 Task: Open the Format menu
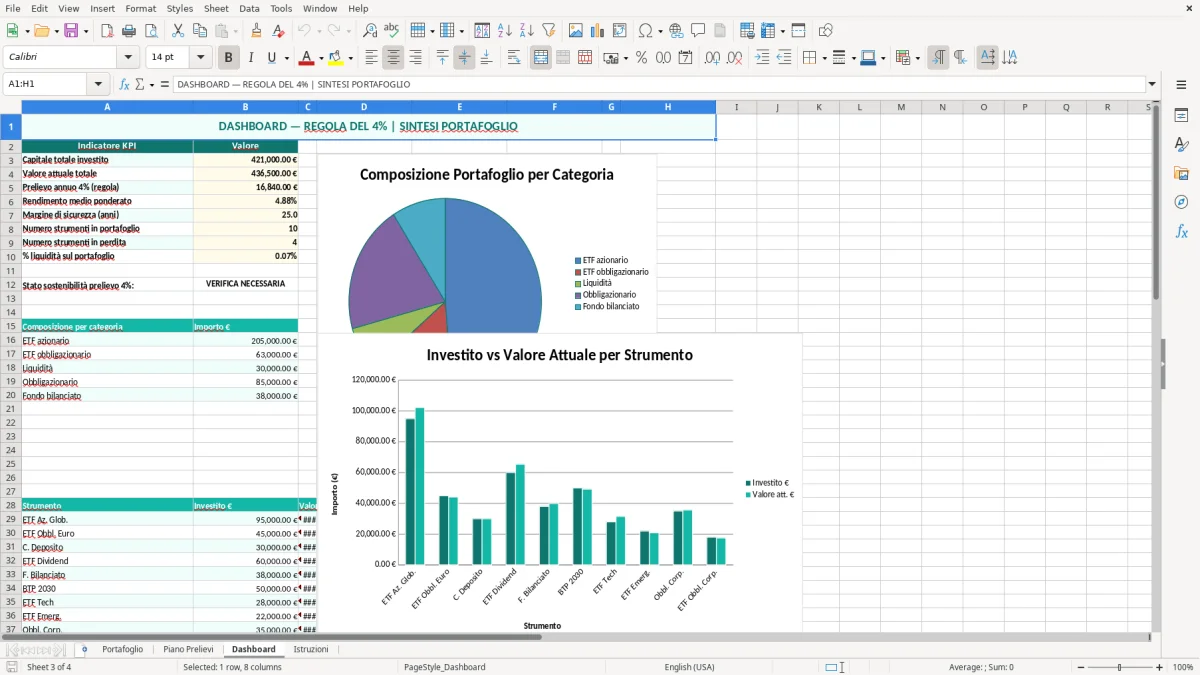click(141, 8)
